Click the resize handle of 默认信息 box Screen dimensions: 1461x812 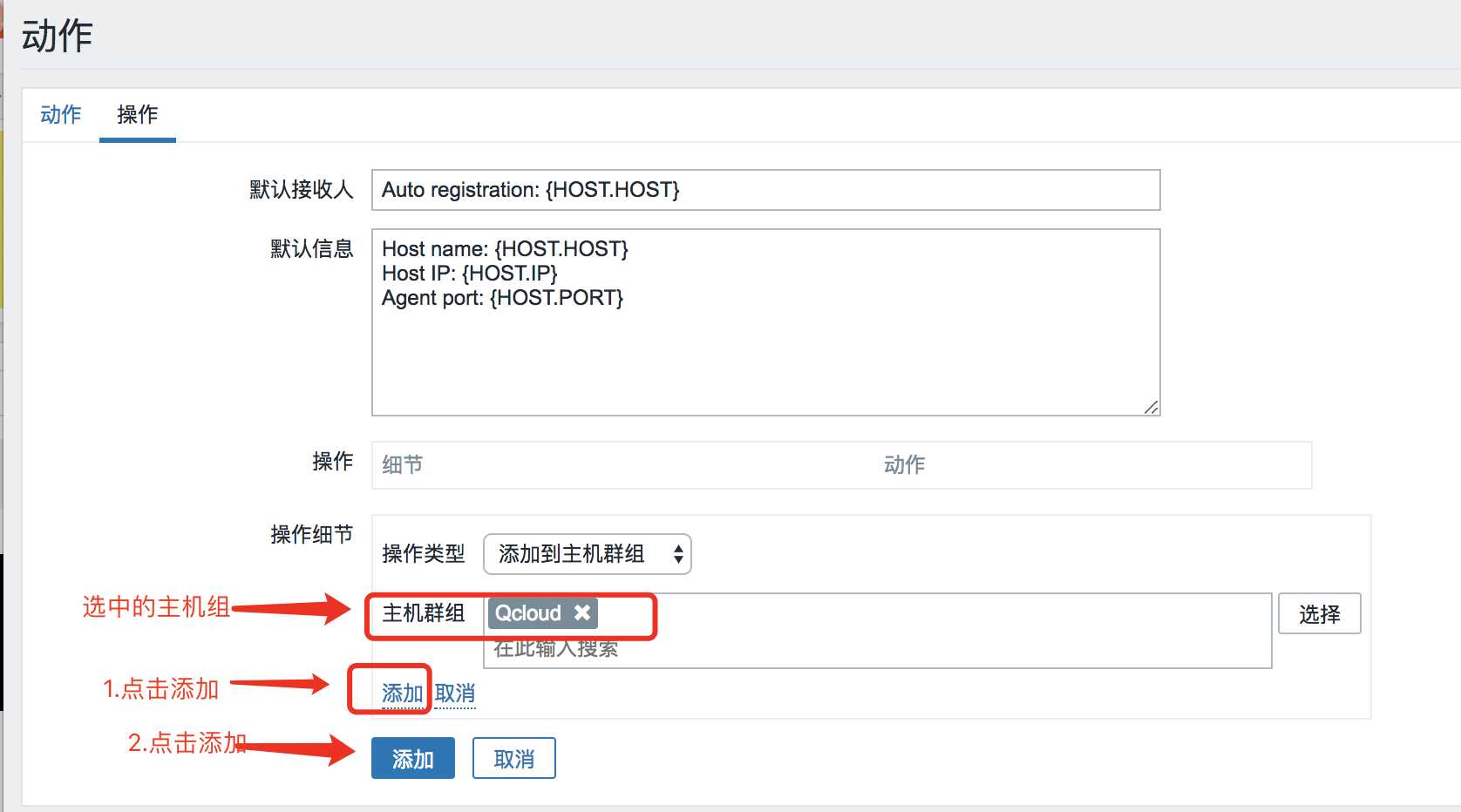click(x=1151, y=407)
